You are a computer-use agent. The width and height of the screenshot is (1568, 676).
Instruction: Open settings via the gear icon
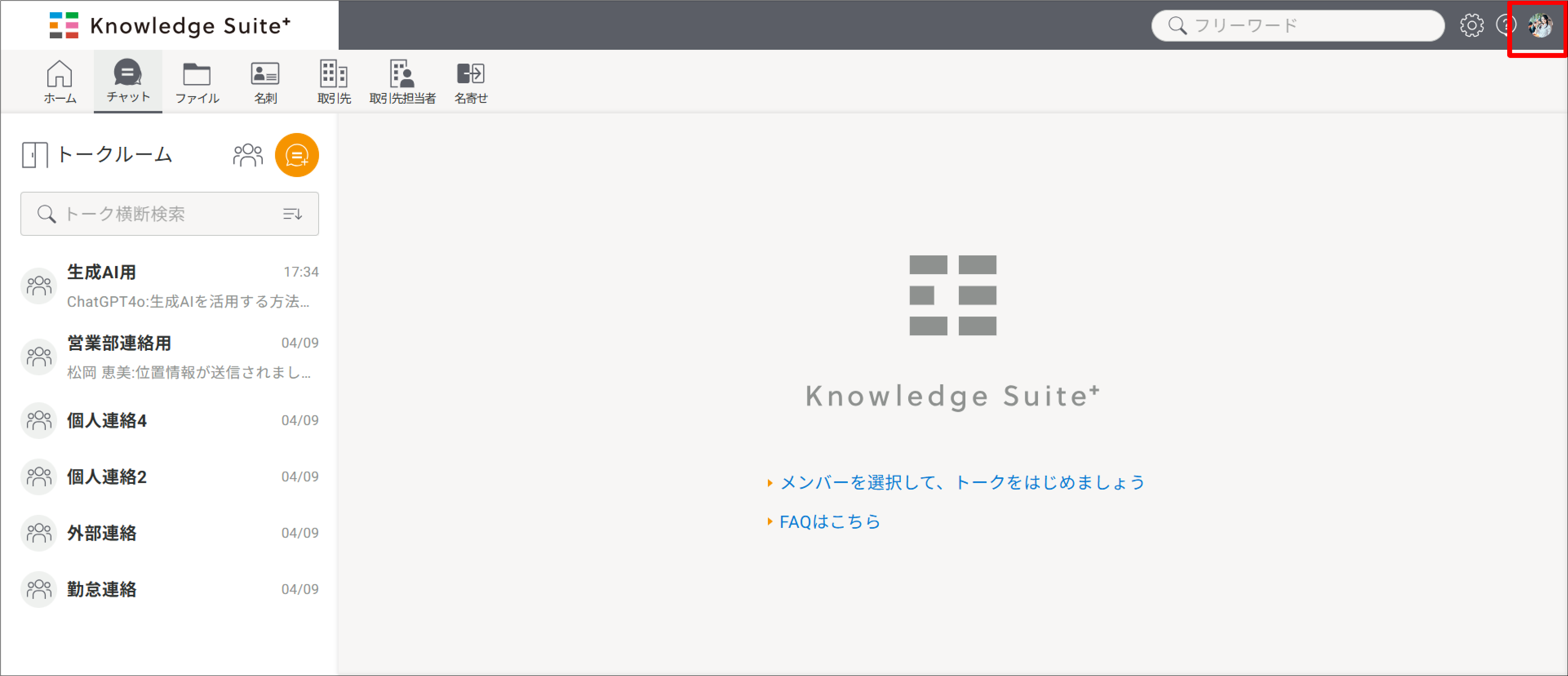tap(1471, 26)
